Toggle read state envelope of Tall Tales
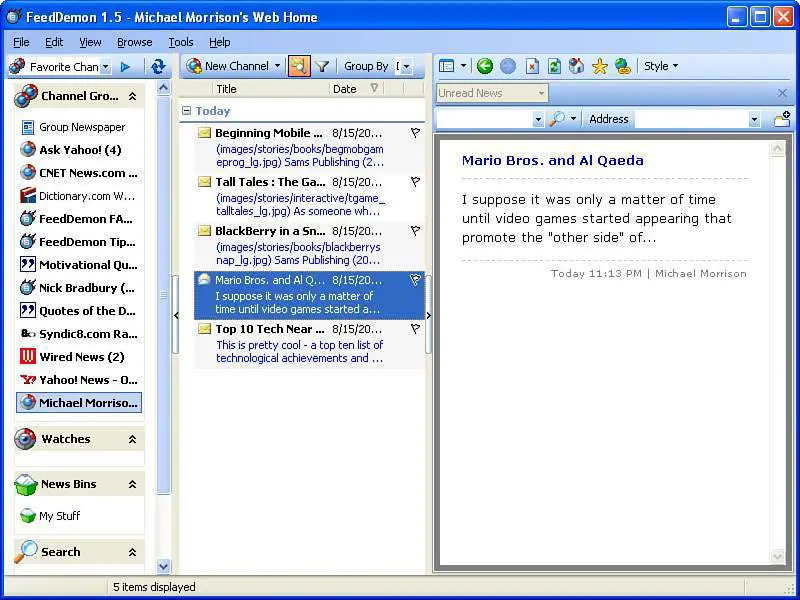Image resolution: width=800 pixels, height=600 pixels. (204, 182)
